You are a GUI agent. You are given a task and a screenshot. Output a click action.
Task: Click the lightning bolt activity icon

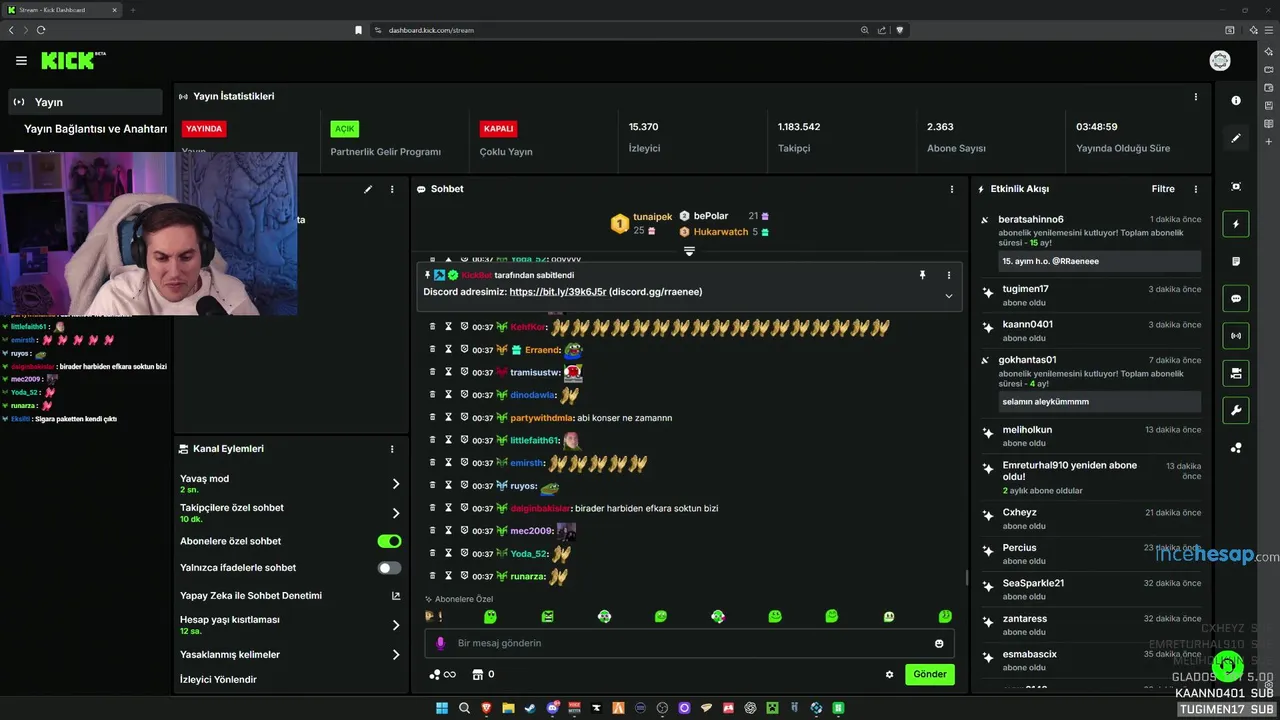[x=1236, y=224]
